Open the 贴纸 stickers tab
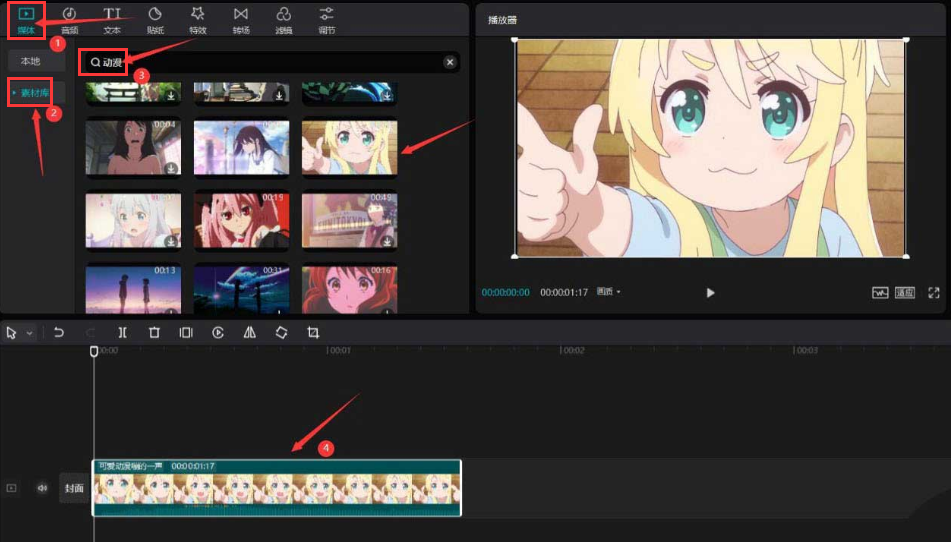Viewport: 951px width, 542px height. pyautogui.click(x=155, y=20)
